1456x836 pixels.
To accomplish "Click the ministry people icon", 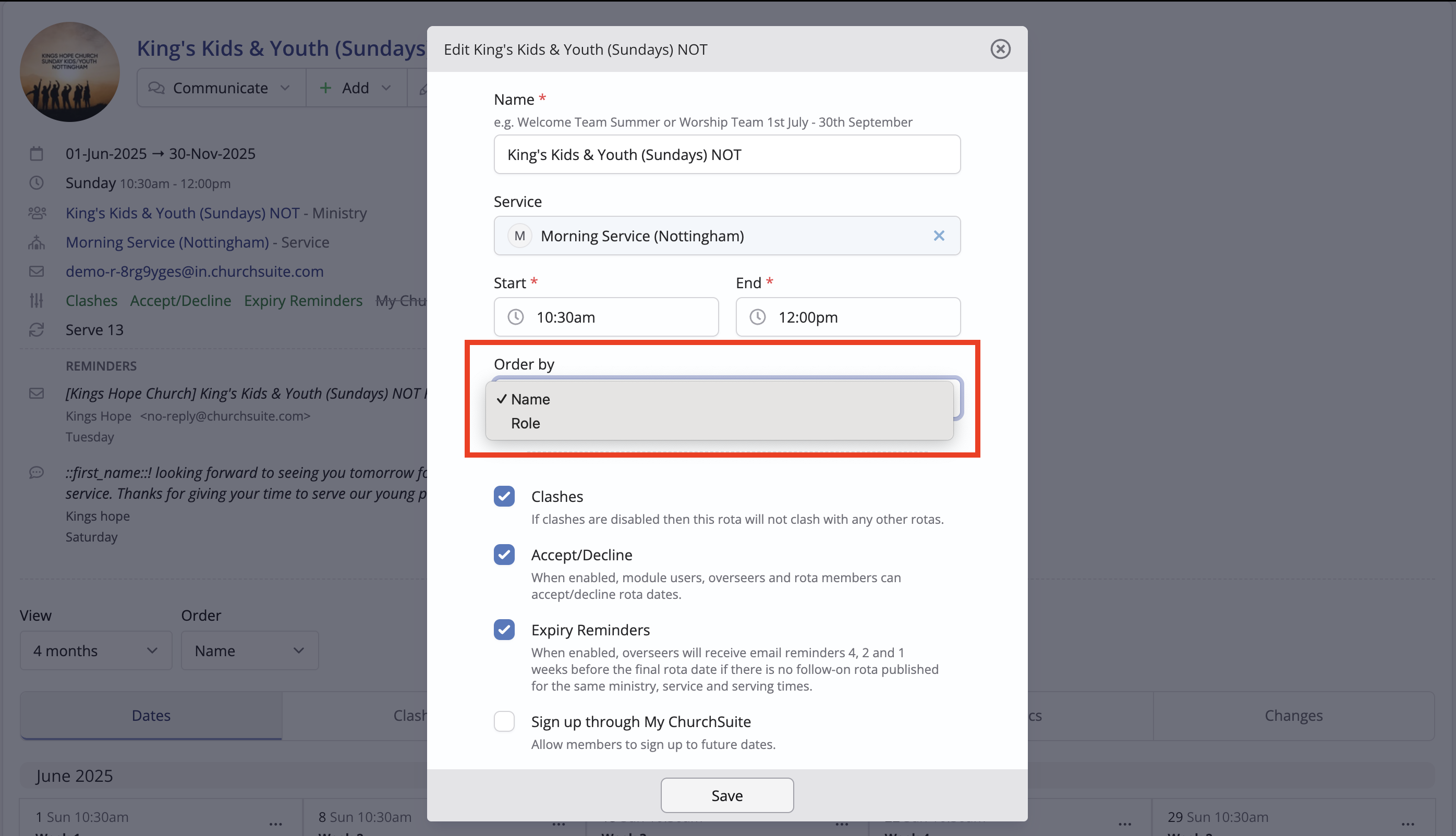I will (37, 213).
